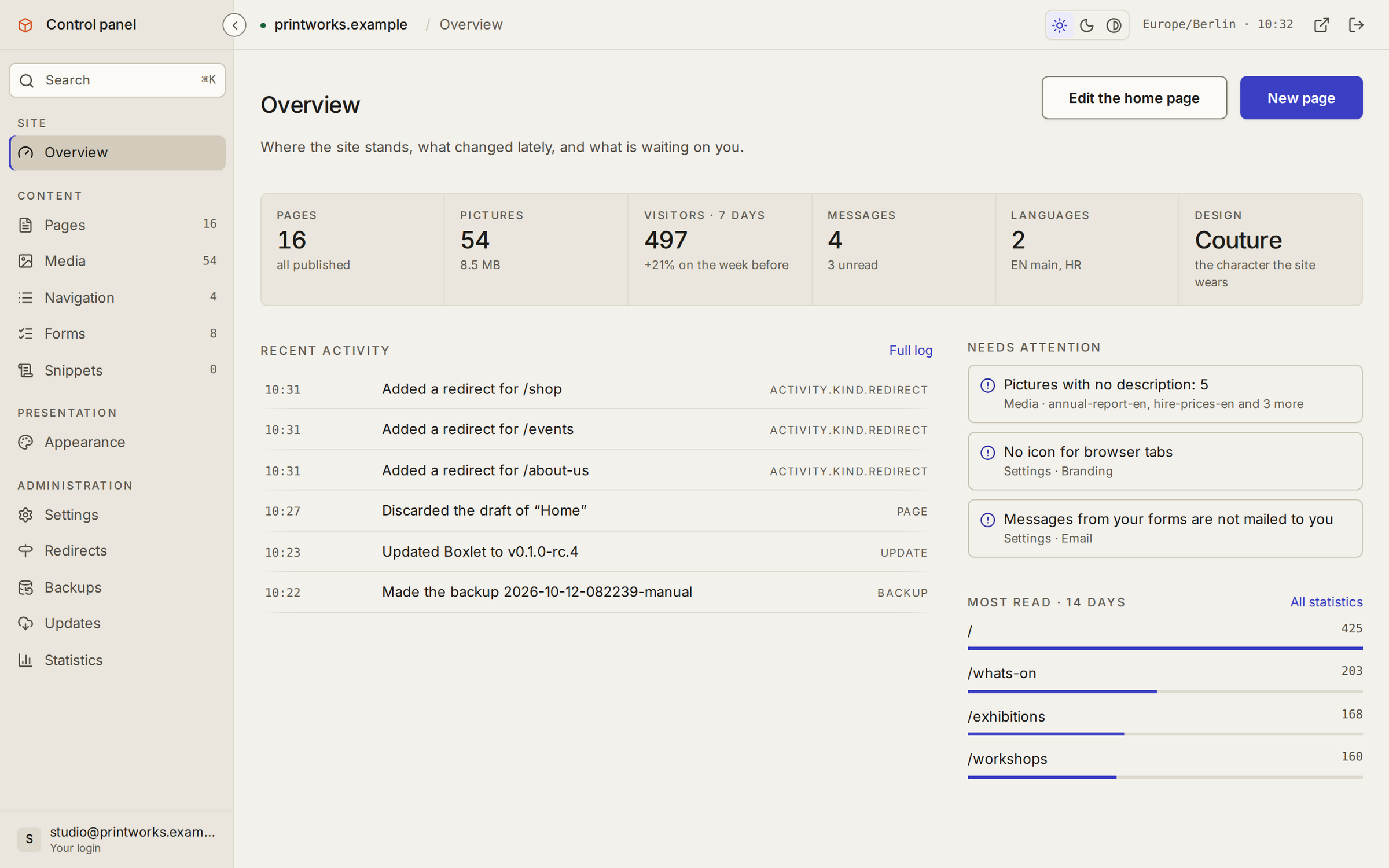Image resolution: width=1389 pixels, height=868 pixels.
Task: Click the Media picture icon
Action: (25, 261)
